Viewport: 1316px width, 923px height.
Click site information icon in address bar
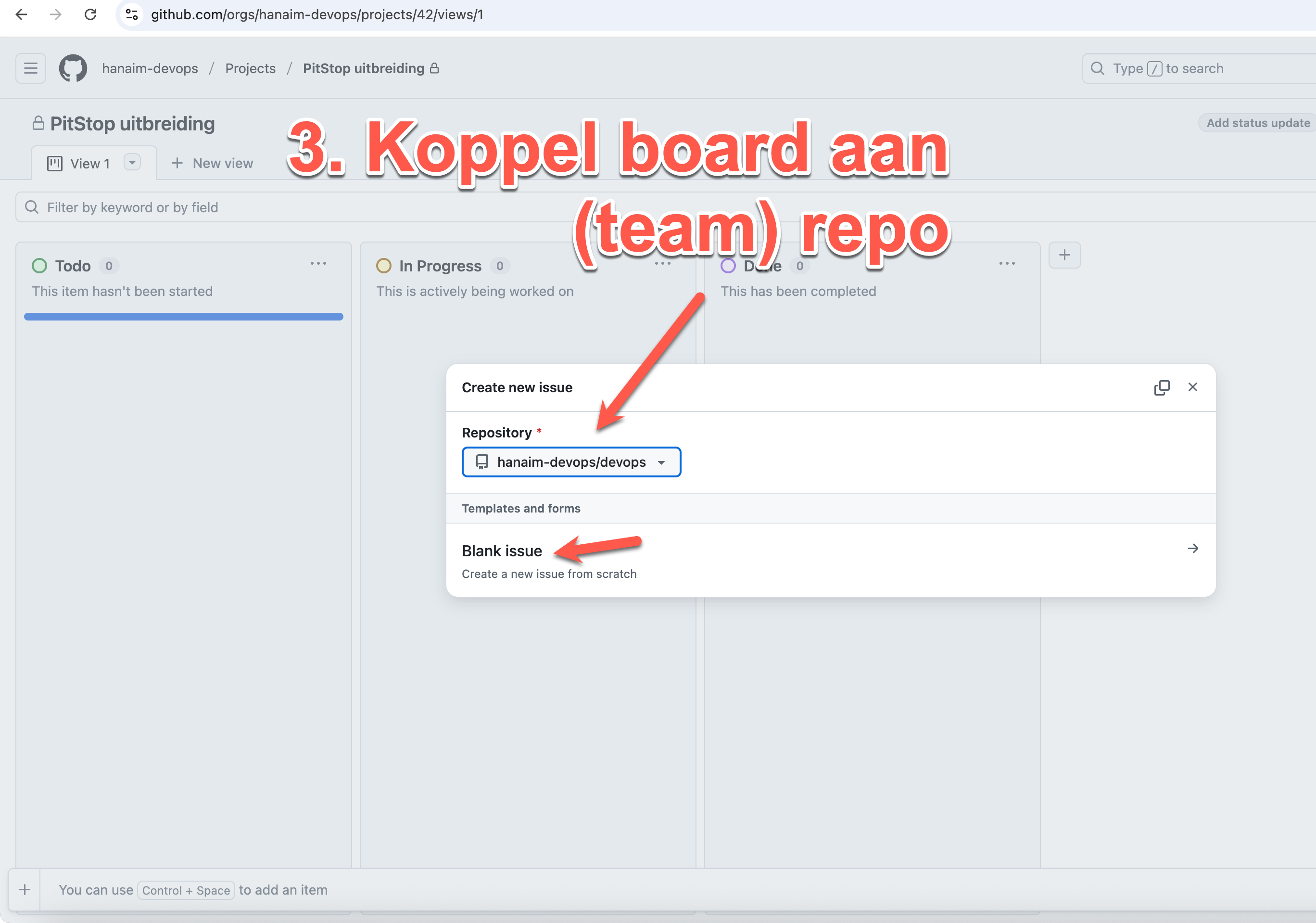pyautogui.click(x=132, y=14)
